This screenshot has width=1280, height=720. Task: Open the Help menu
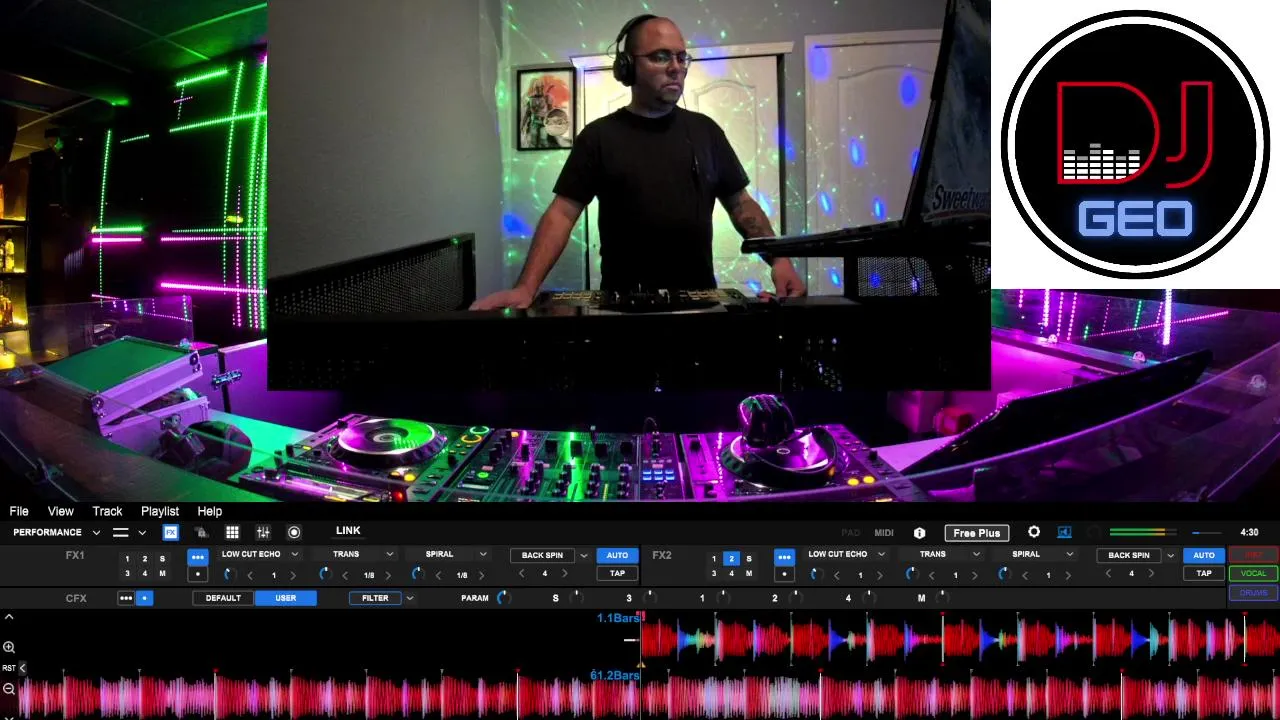point(210,511)
